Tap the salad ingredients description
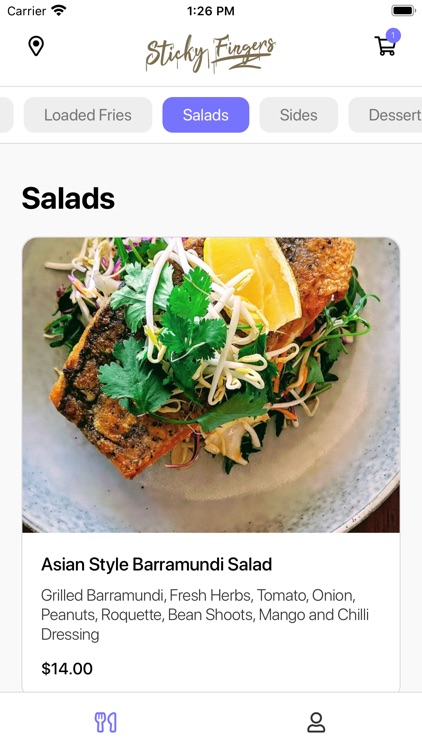 (x=205, y=615)
